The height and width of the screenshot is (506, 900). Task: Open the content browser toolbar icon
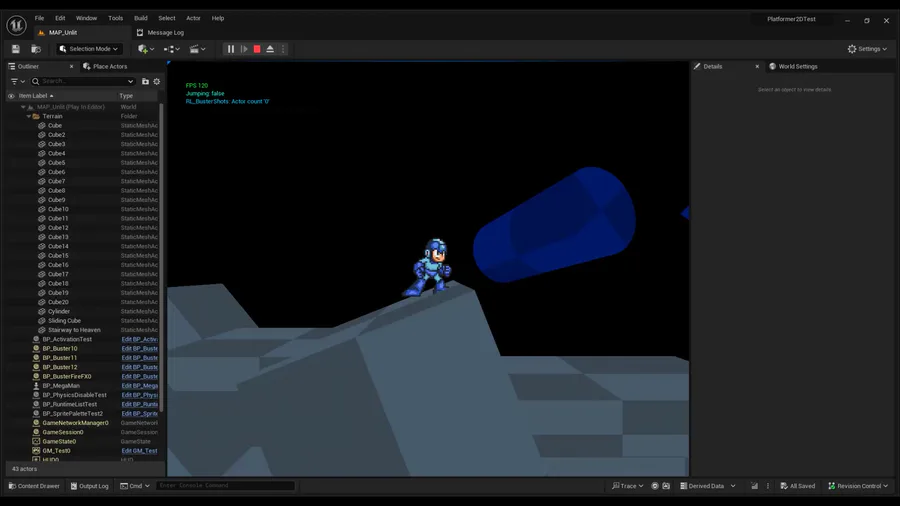[x=36, y=49]
